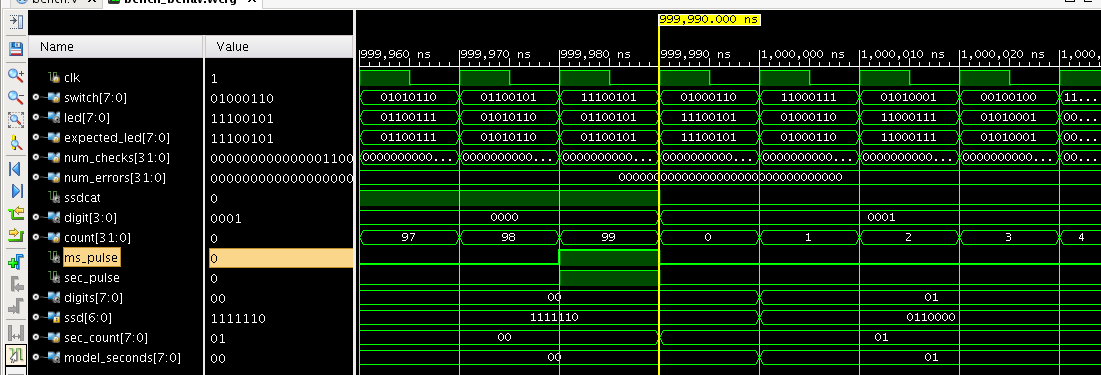Select the clk signal row
Screen dimensions: 1101x375
pyautogui.click(x=190, y=78)
